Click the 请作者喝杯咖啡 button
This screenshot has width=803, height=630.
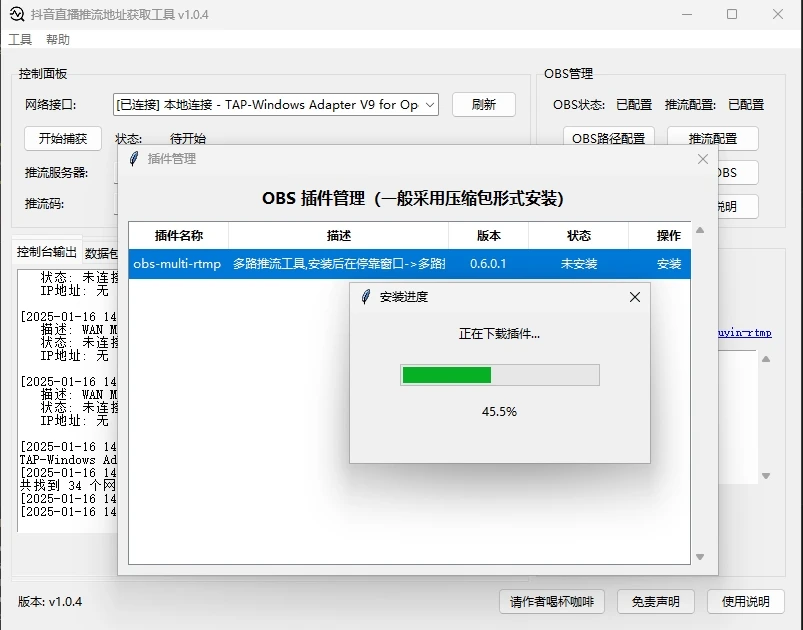tap(552, 601)
